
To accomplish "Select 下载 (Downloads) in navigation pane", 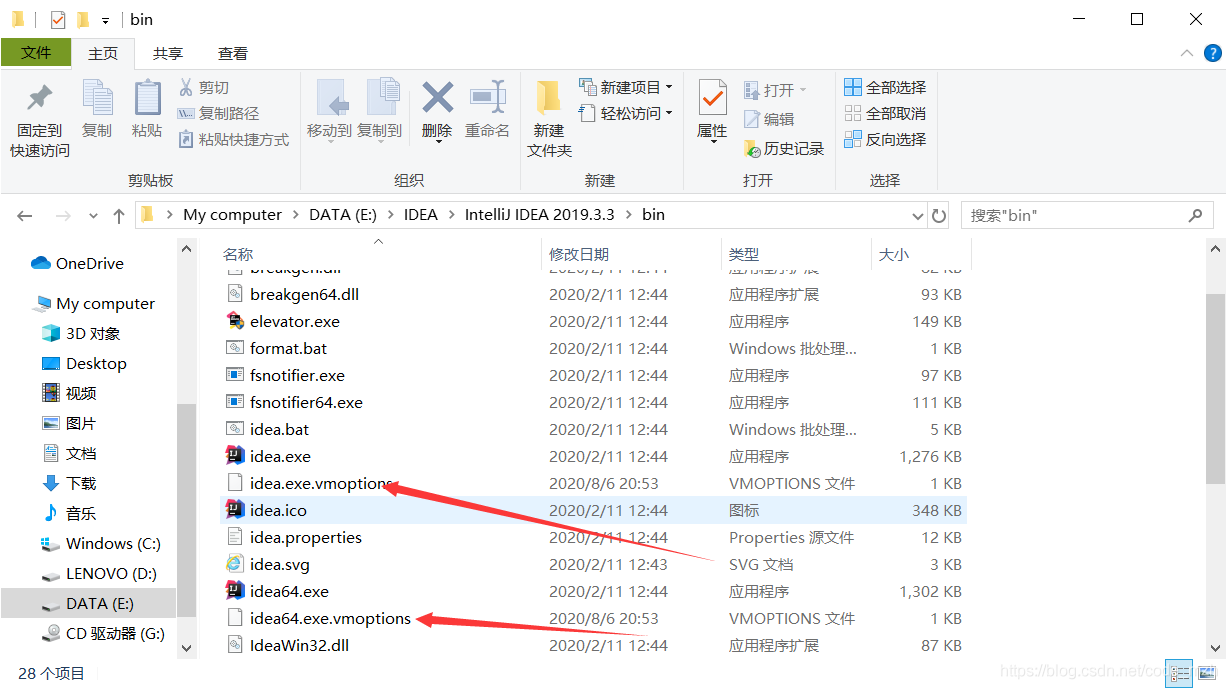I will [69, 484].
